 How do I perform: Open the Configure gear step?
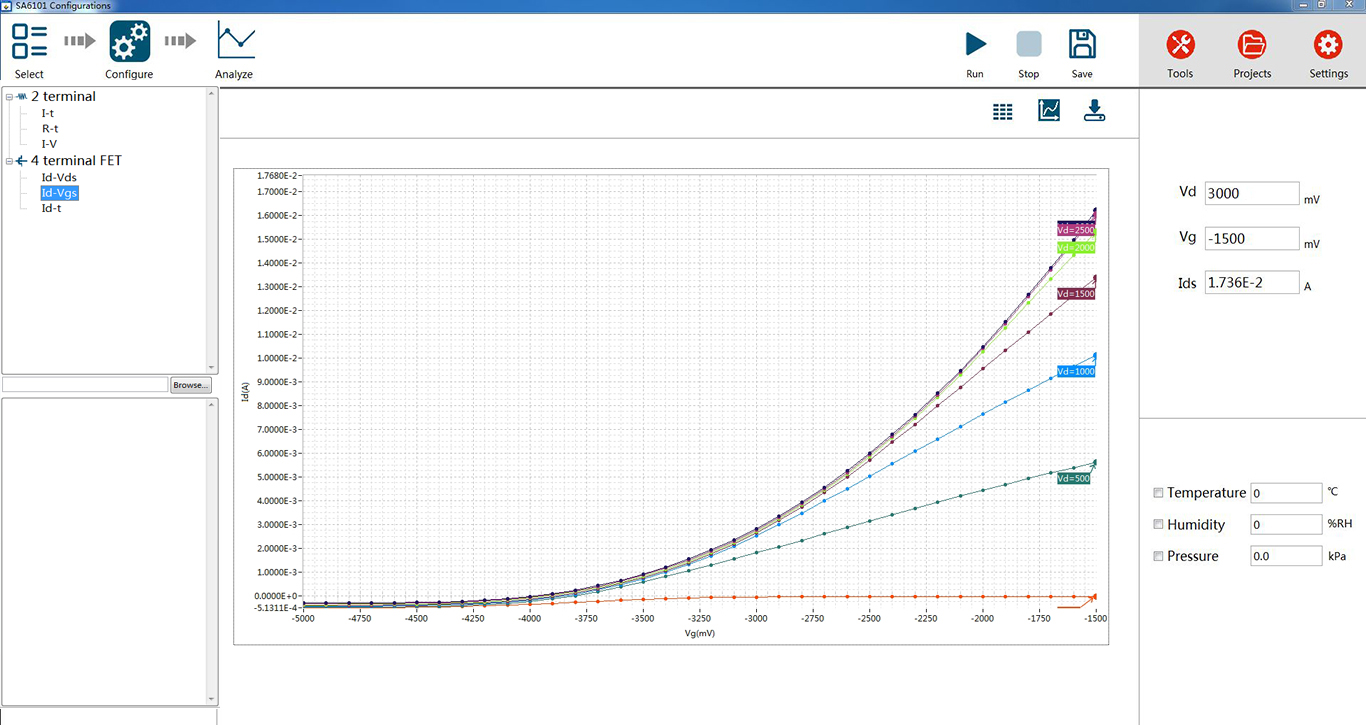point(129,42)
